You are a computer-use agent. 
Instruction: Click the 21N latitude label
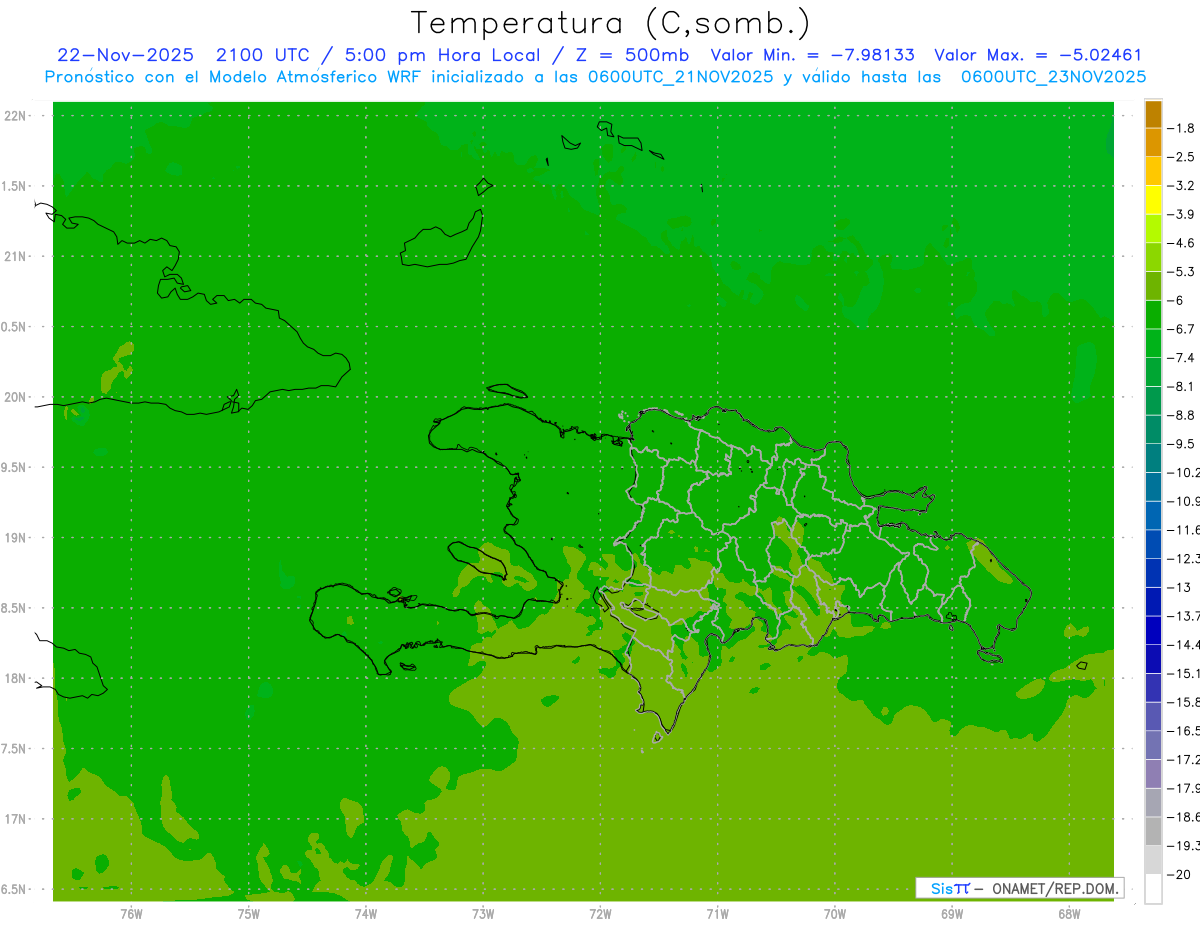pos(17,257)
